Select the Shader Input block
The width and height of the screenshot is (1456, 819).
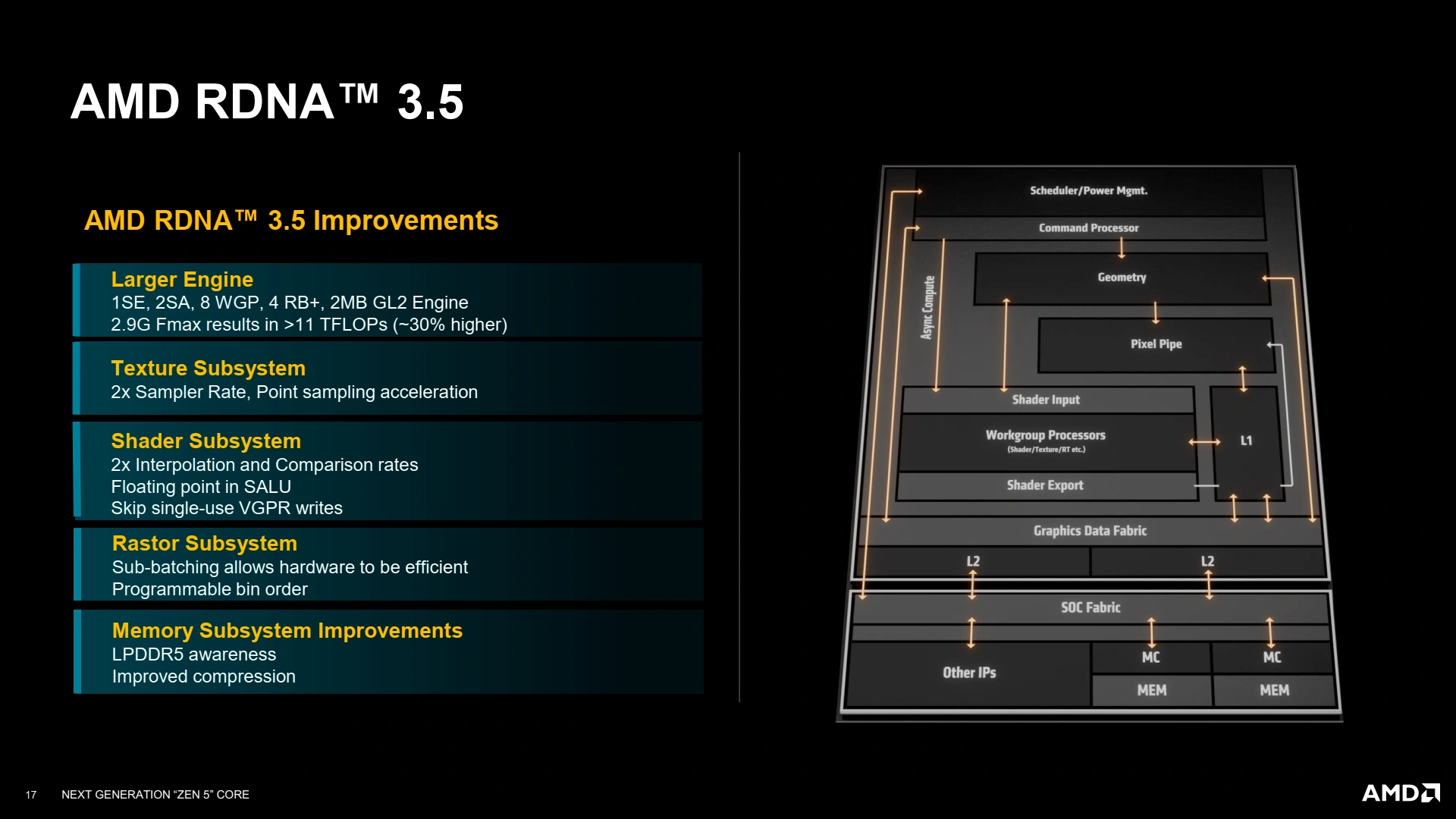click(x=1046, y=400)
